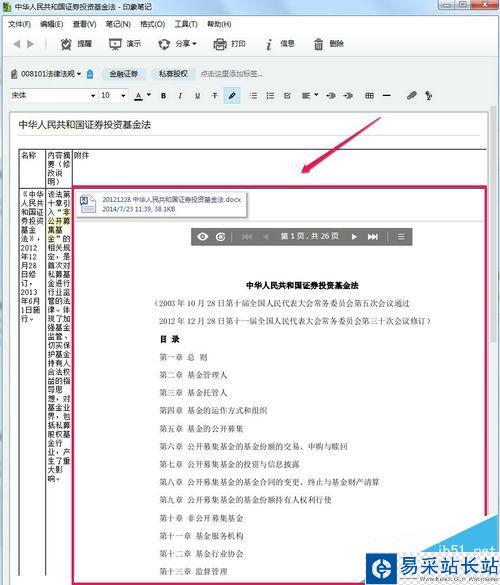Open the 笔记(N) menu
The width and height of the screenshot is (500, 585).
point(118,24)
